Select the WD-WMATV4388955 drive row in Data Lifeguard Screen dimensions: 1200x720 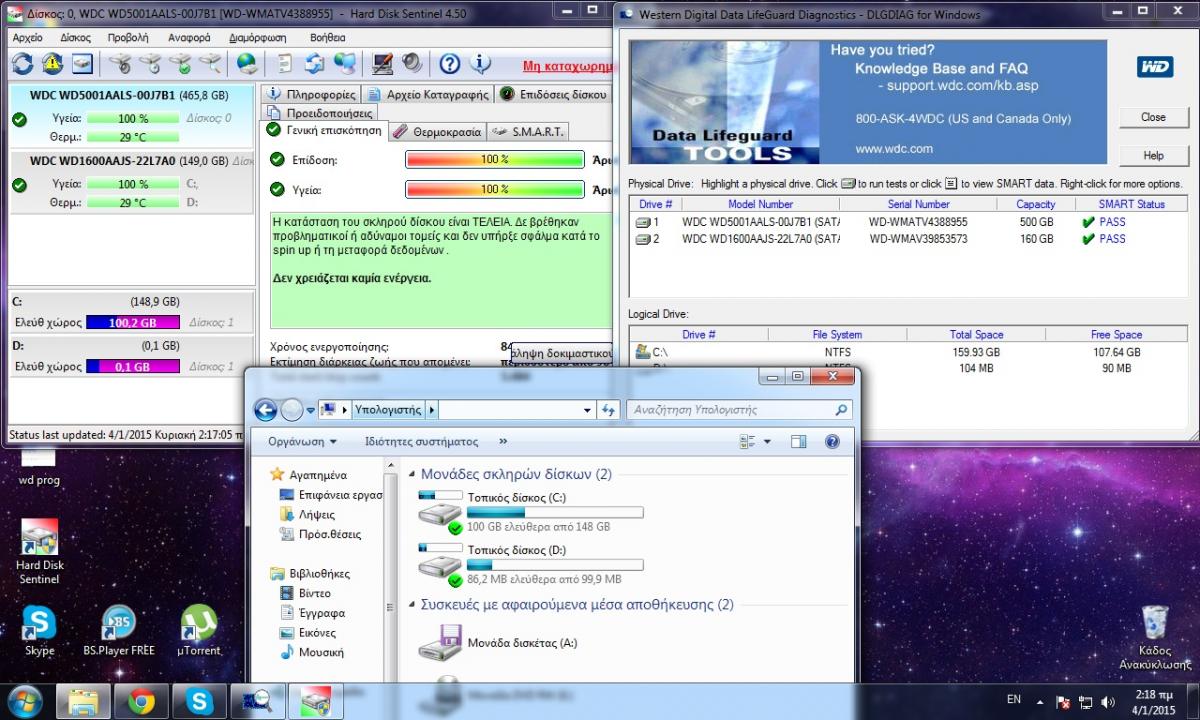click(x=909, y=222)
